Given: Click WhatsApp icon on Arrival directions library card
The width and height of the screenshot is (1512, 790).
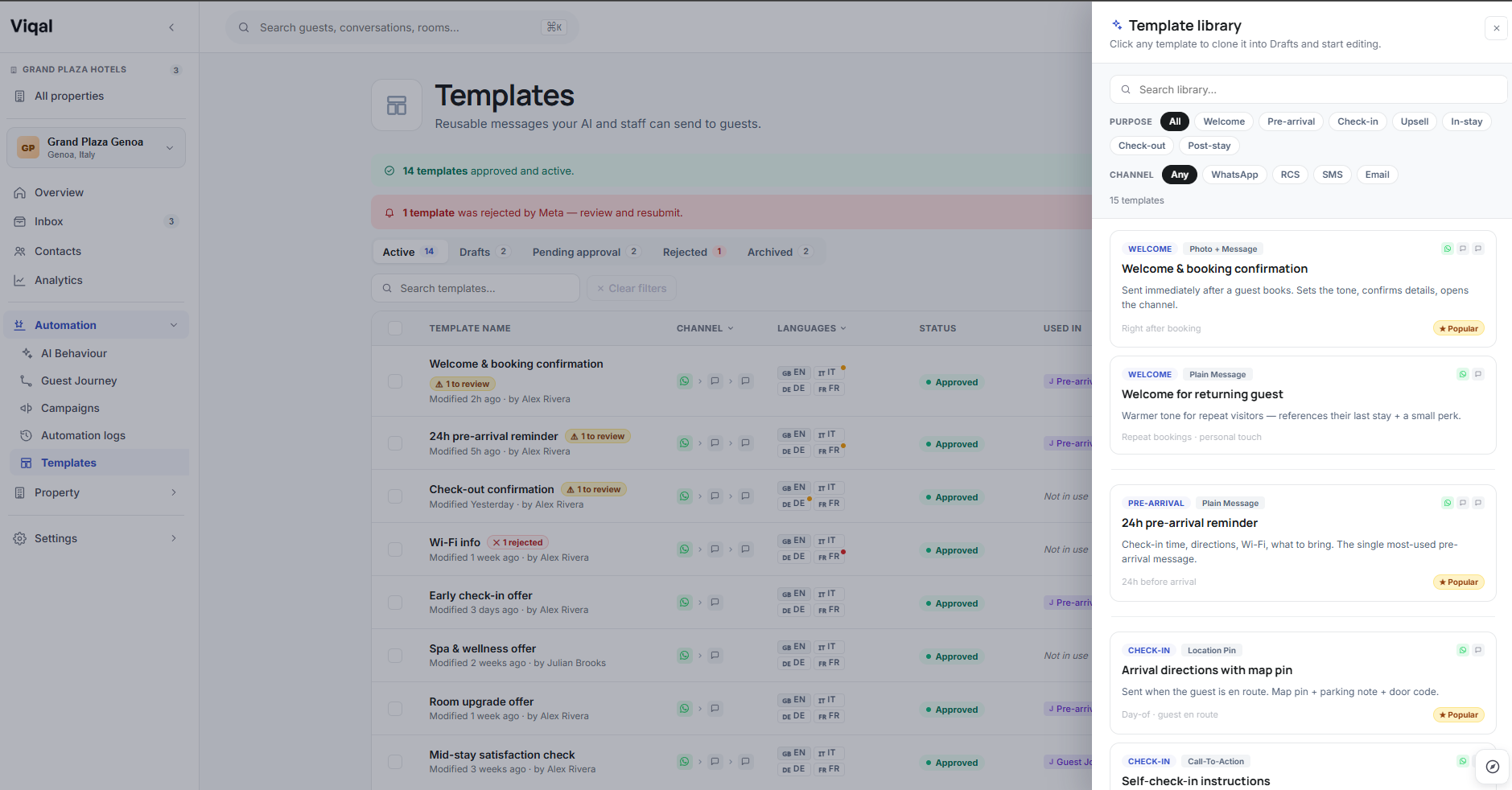Looking at the screenshot, I should 1463,651.
